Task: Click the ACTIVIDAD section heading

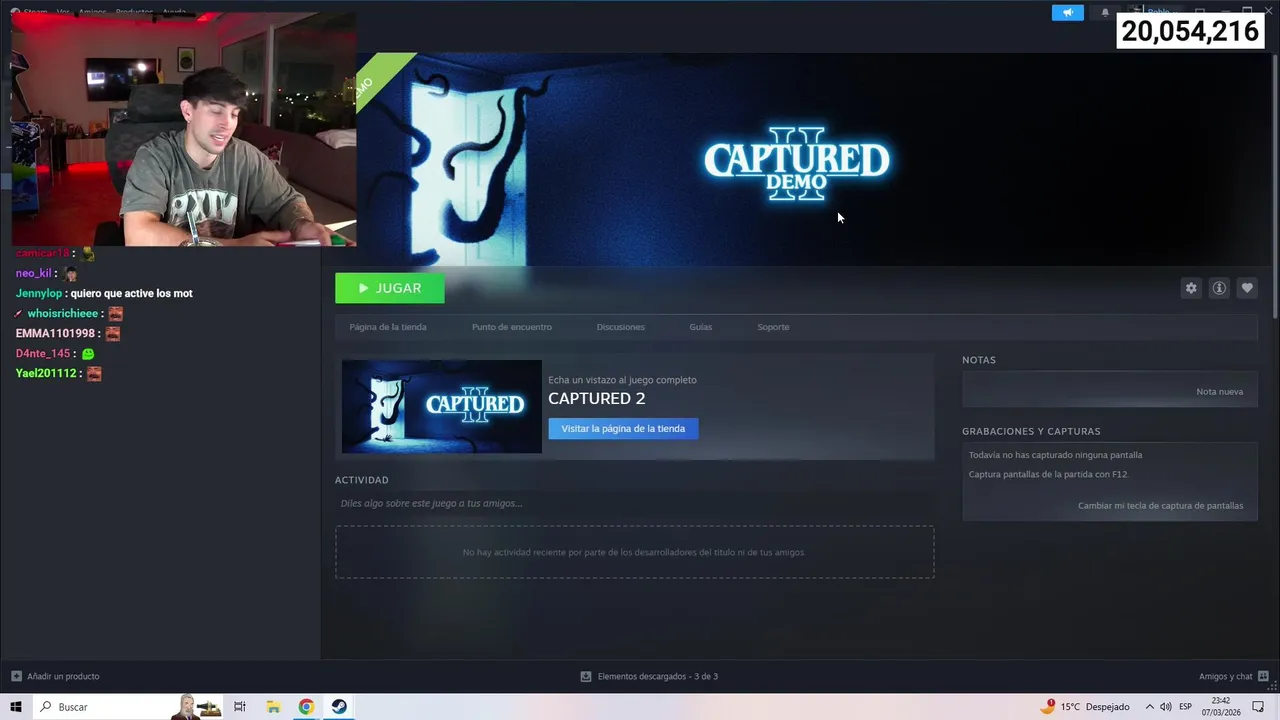Action: (361, 480)
